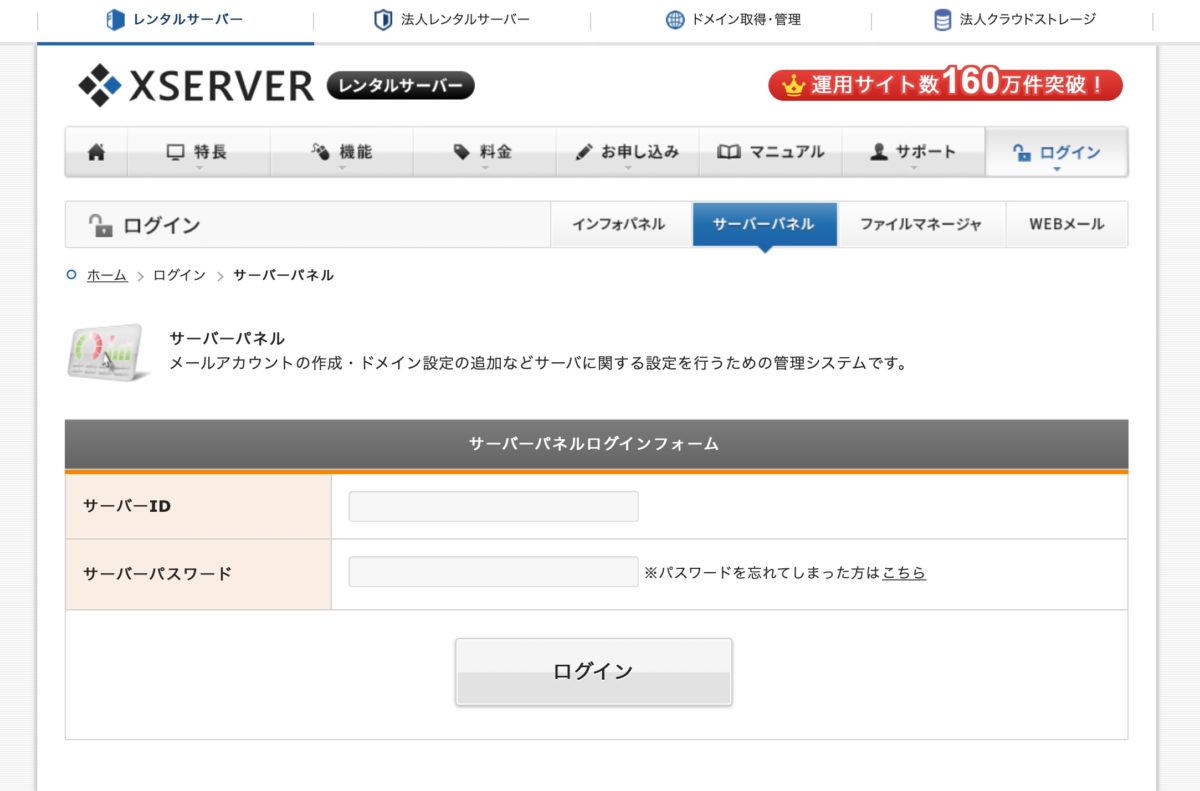
Task: Click the レンタルサーバー badge beside the logo
Action: [x=401, y=86]
